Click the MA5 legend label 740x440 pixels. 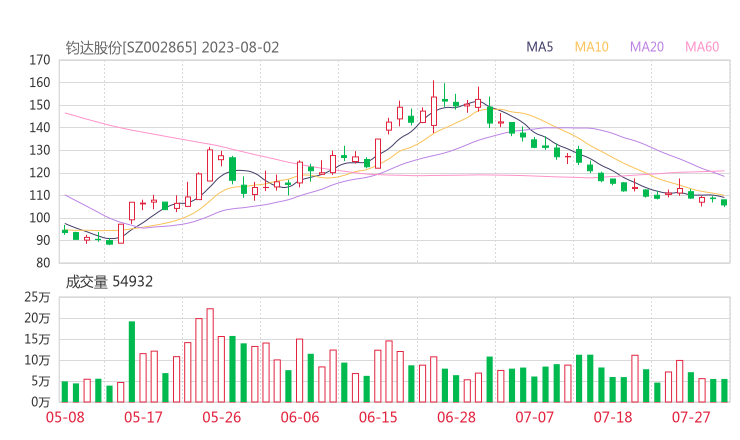pos(539,47)
